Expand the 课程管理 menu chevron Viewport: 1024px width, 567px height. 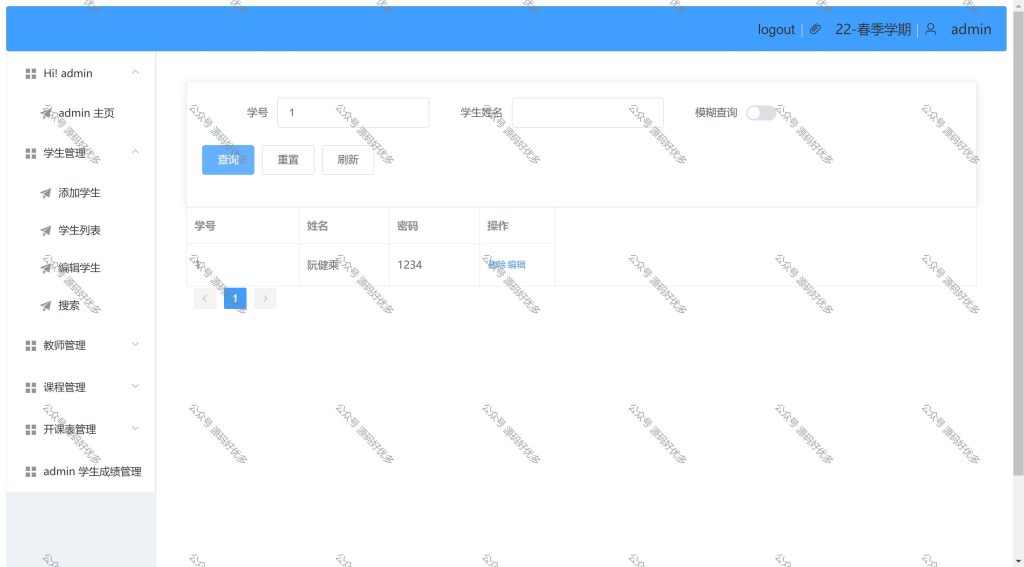135,387
